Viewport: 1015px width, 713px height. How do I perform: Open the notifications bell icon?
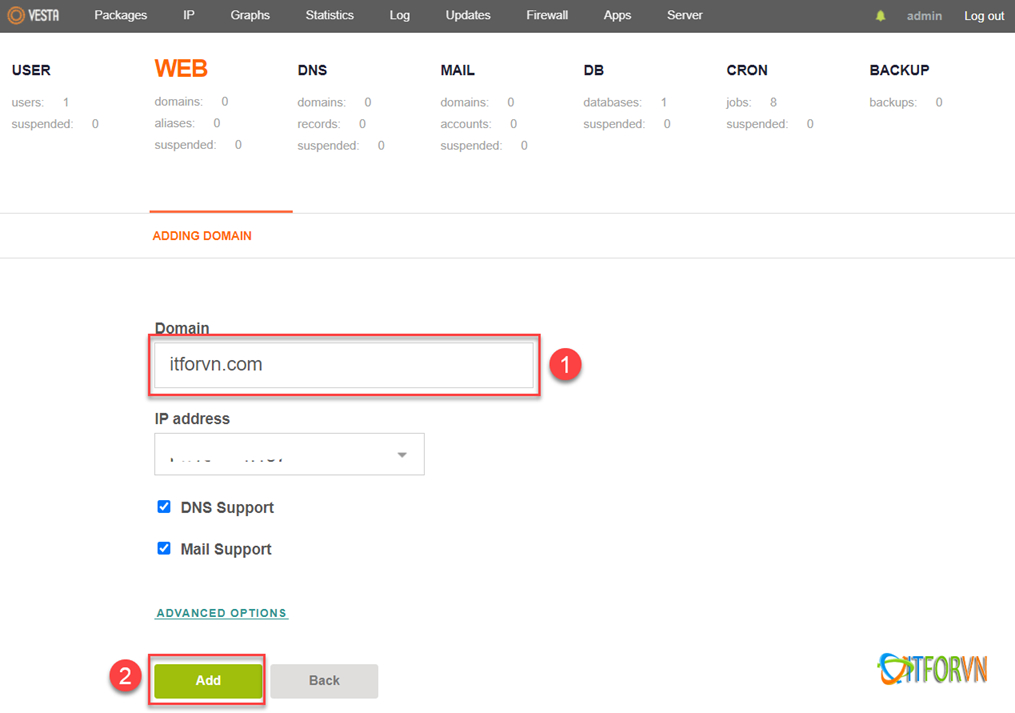881,16
